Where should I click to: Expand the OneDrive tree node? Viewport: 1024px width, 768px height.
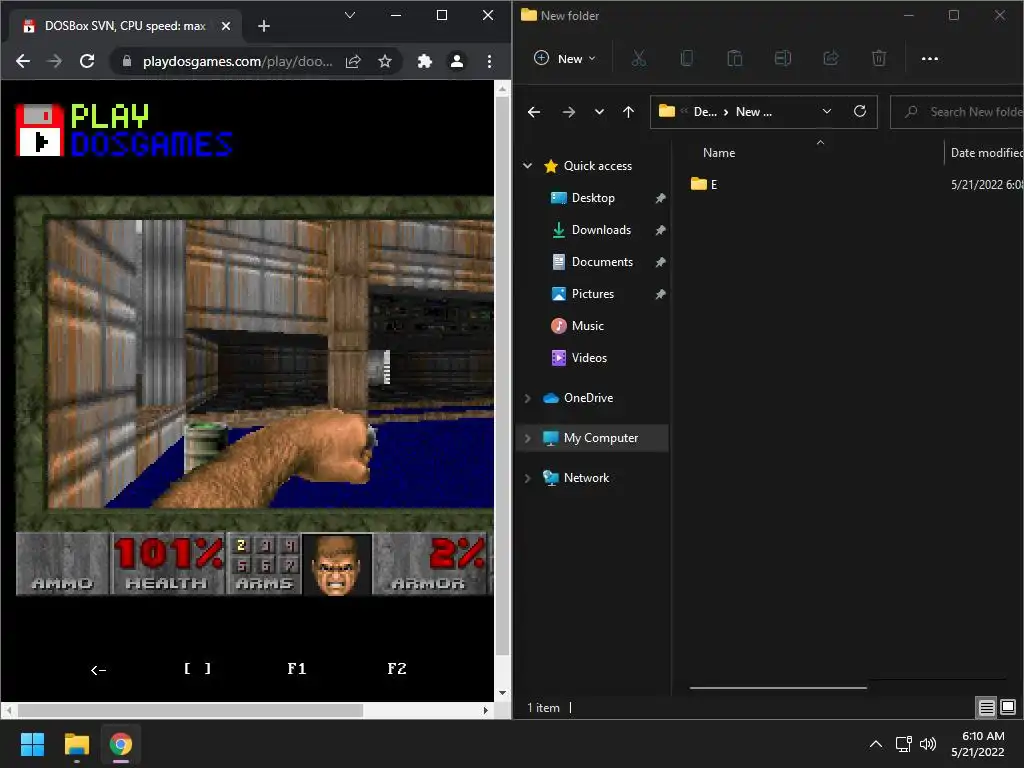[528, 398]
